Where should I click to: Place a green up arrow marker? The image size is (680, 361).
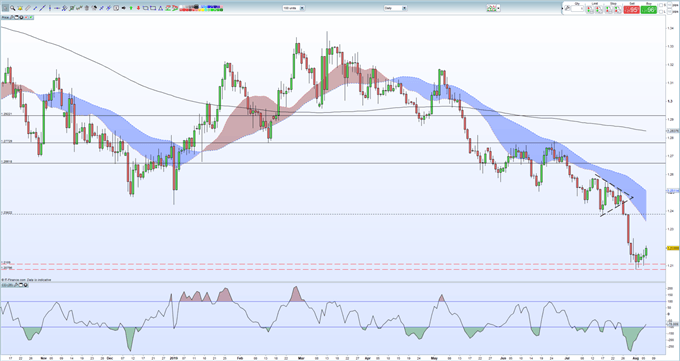(131, 8)
